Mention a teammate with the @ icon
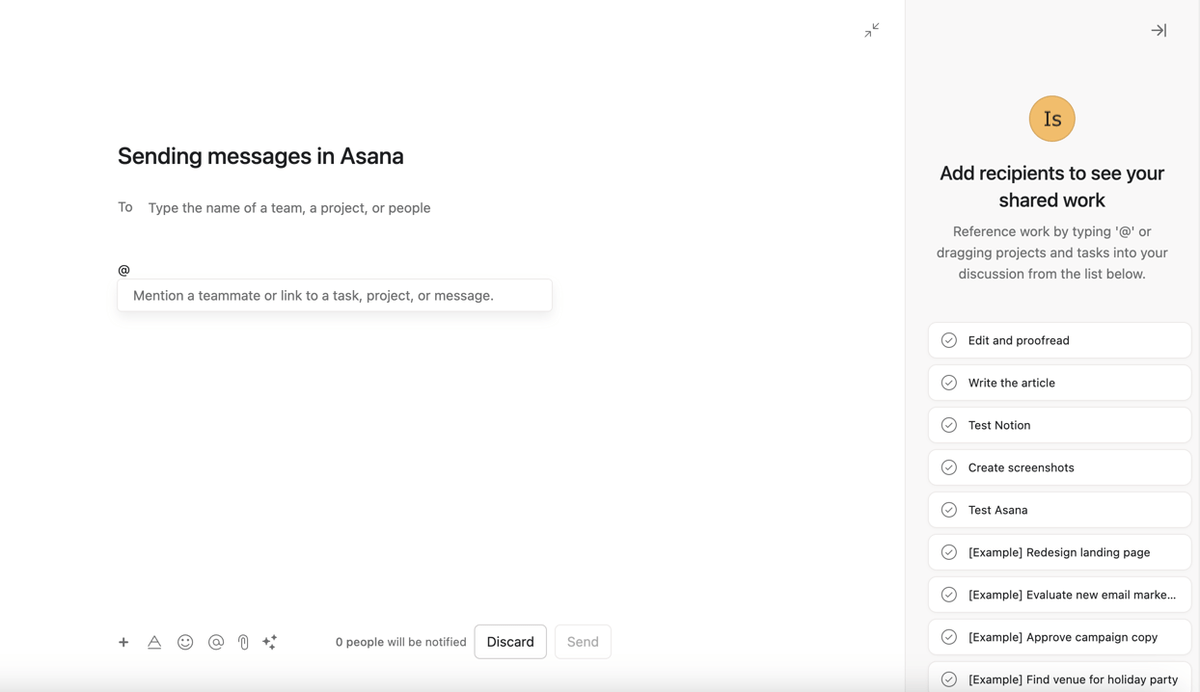This screenshot has width=1200, height=692. (x=216, y=642)
